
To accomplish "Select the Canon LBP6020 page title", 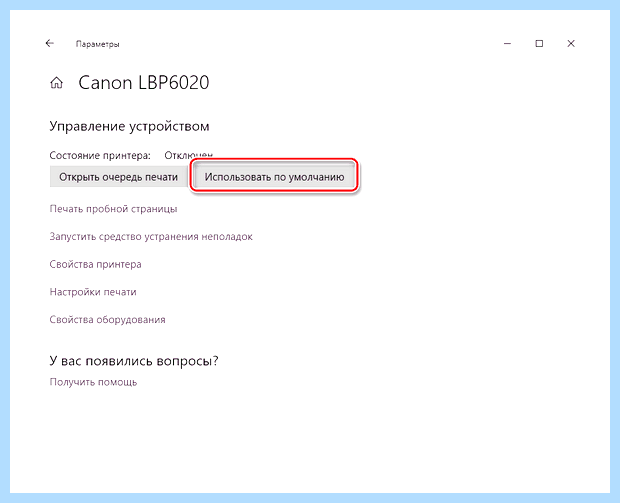I will click(x=144, y=83).
